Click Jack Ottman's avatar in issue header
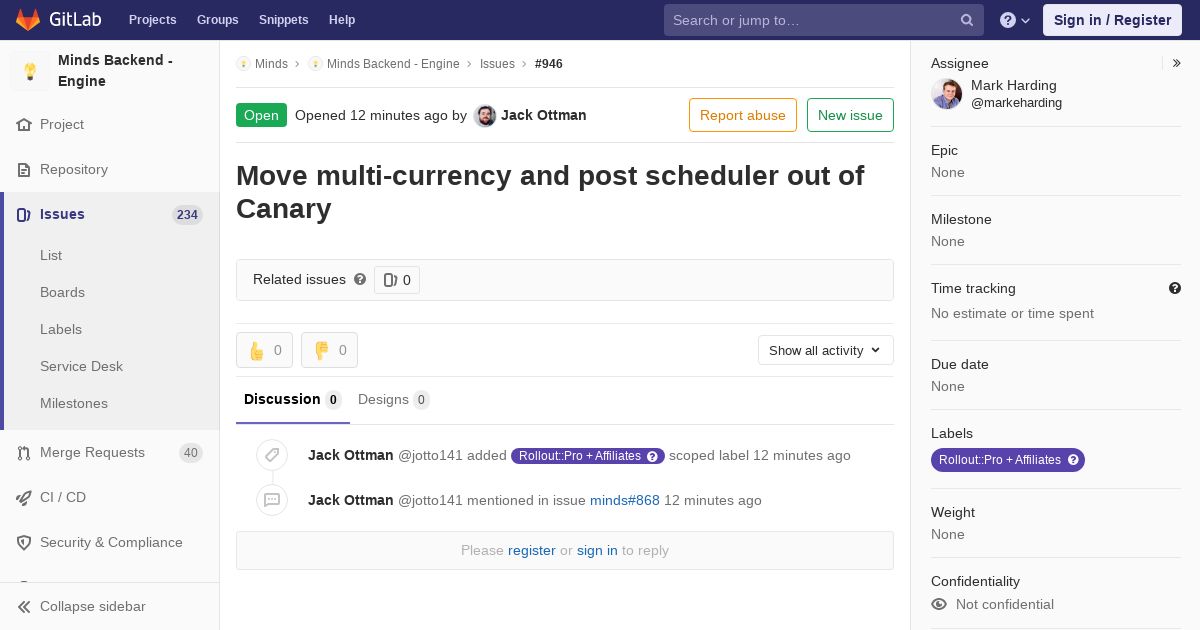 (485, 116)
